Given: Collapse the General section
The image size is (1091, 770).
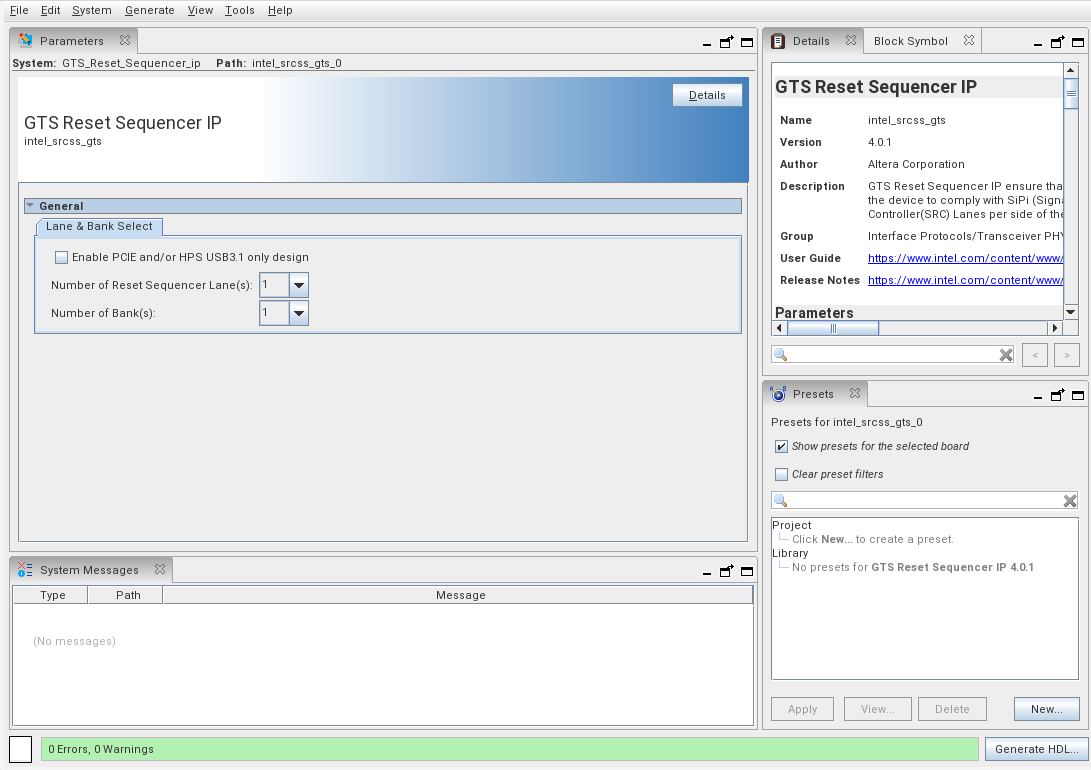Looking at the screenshot, I should (30, 206).
